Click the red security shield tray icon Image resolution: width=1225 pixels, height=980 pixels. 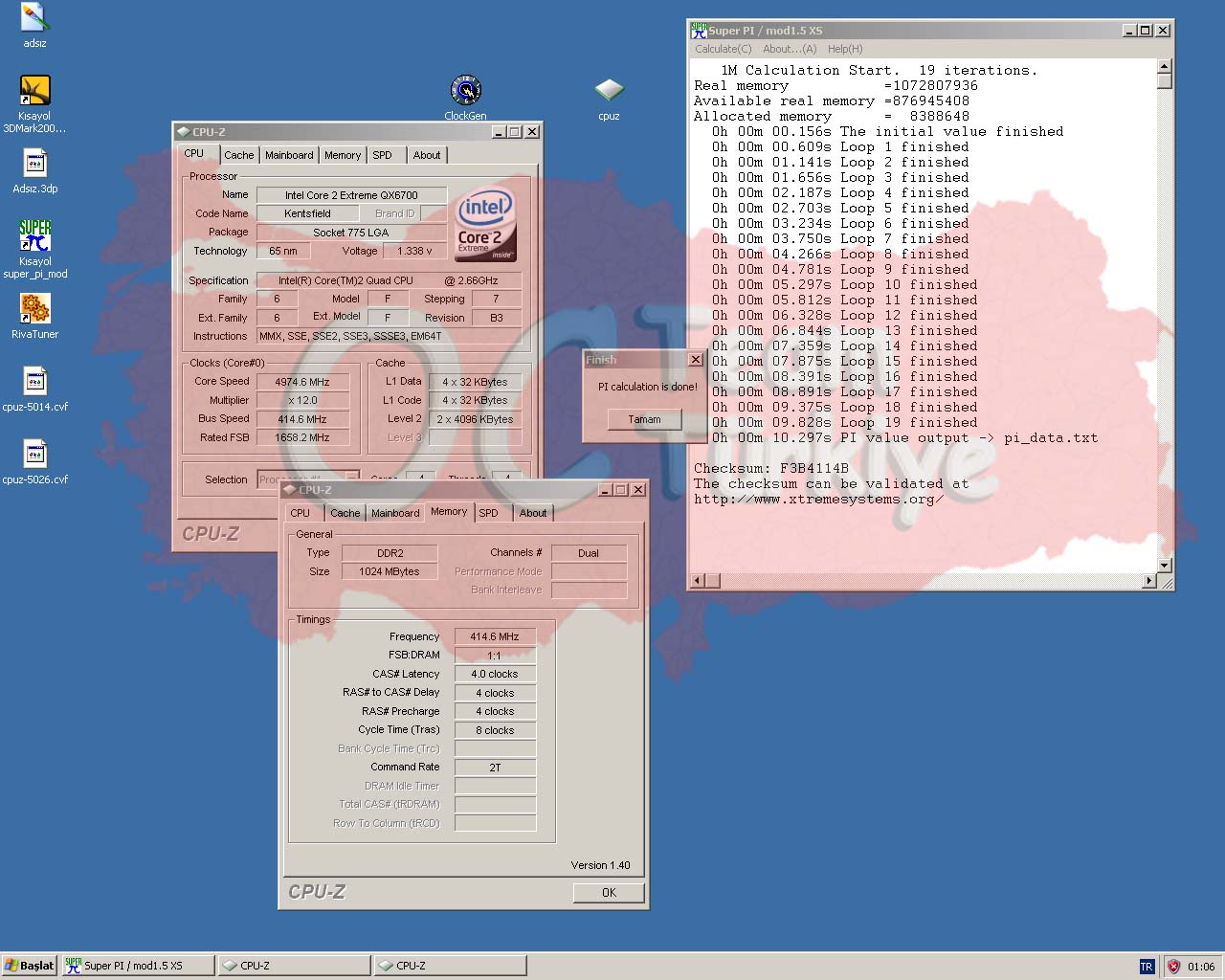pos(1173,967)
